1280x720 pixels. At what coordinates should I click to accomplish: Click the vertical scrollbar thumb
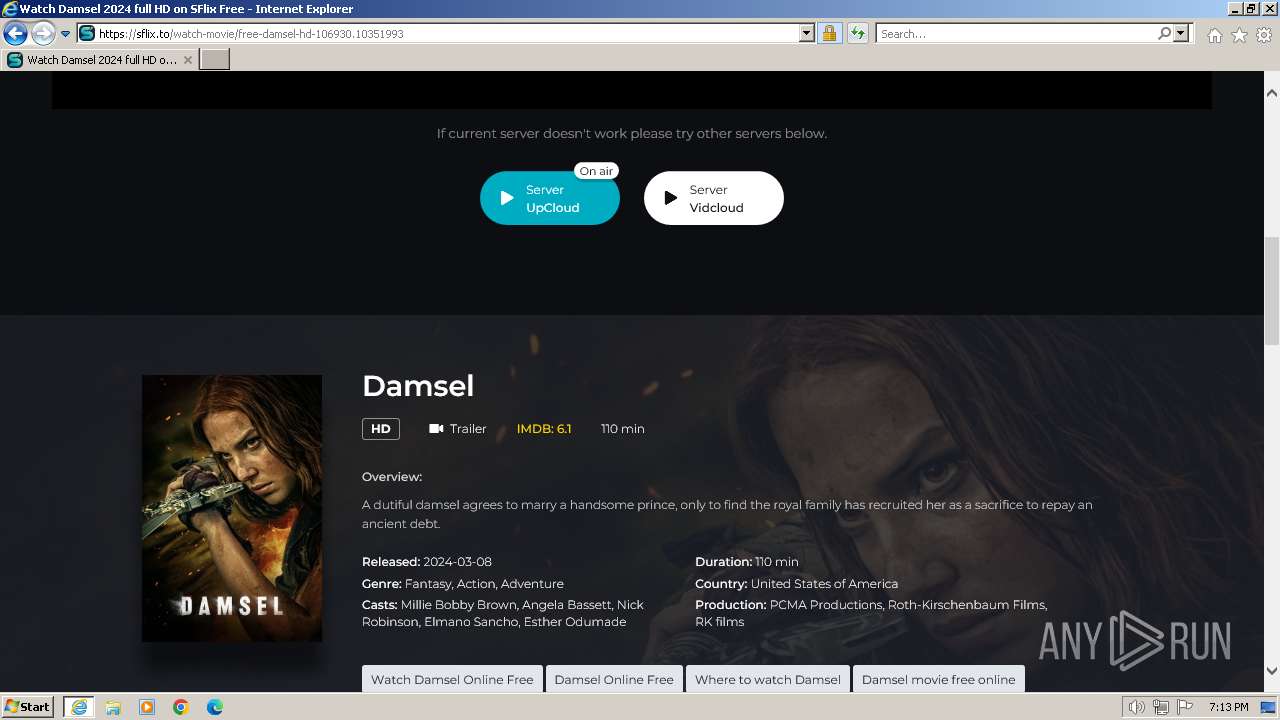coord(1272,290)
